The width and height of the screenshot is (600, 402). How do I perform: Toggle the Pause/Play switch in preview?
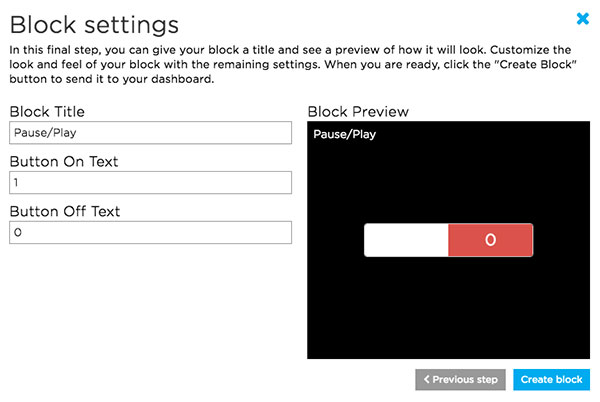[448, 240]
